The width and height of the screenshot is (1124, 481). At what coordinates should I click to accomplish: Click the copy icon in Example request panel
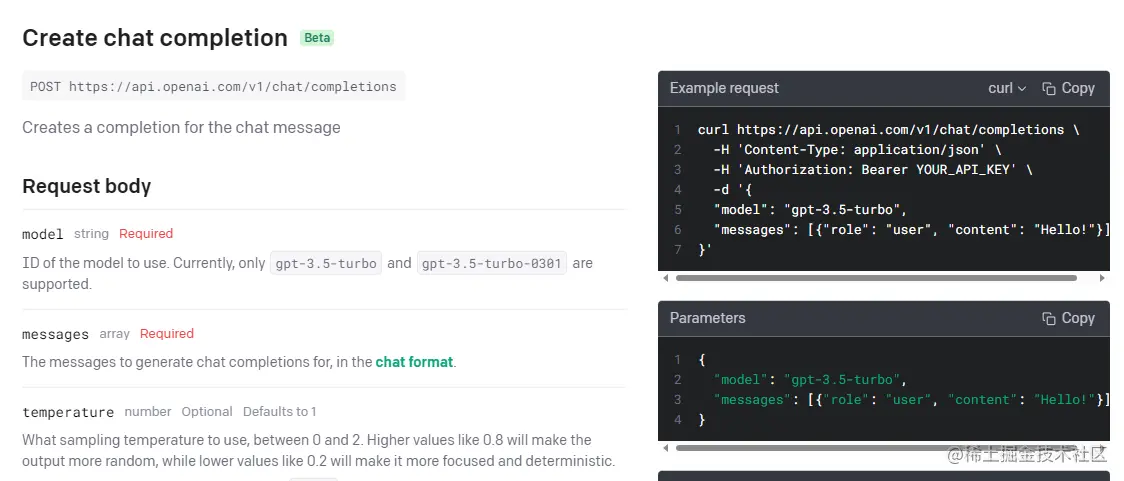[1049, 89]
